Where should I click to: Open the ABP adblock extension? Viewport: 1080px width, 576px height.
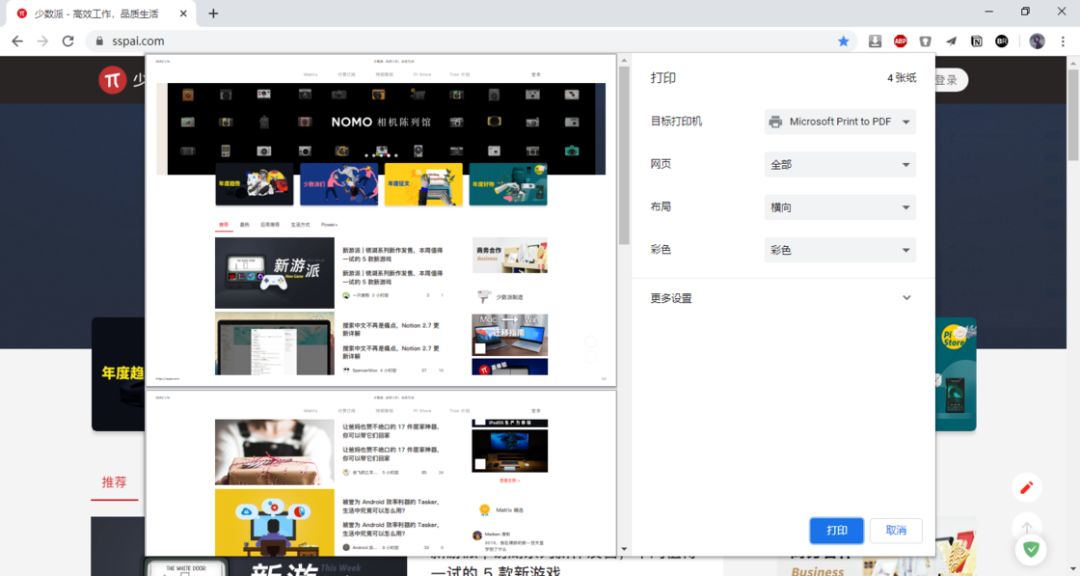[900, 41]
